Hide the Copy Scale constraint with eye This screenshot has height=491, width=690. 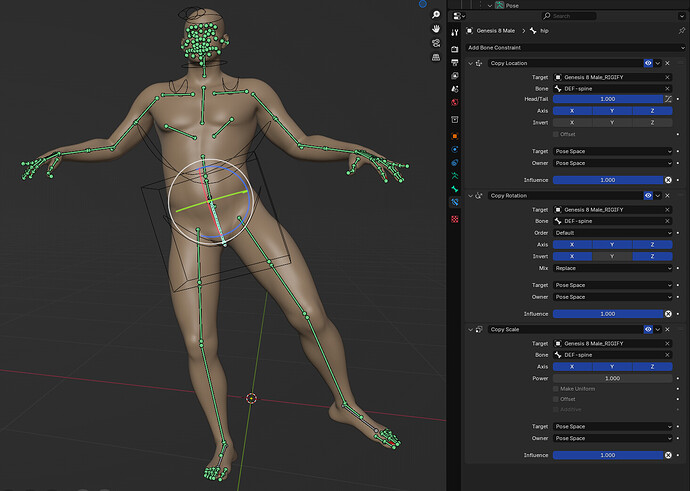click(648, 330)
